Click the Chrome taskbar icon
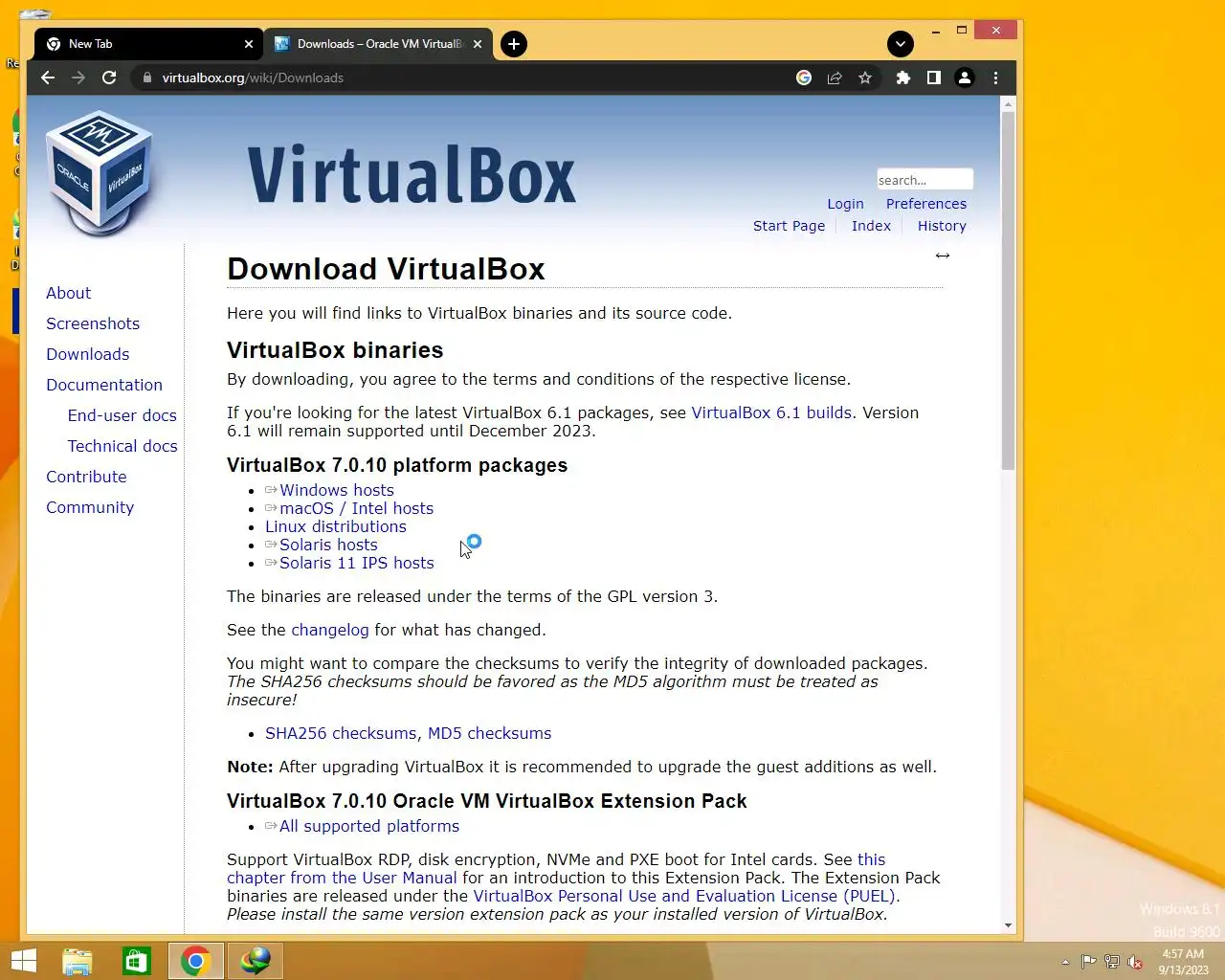Viewport: 1225px width, 980px height. [196, 961]
